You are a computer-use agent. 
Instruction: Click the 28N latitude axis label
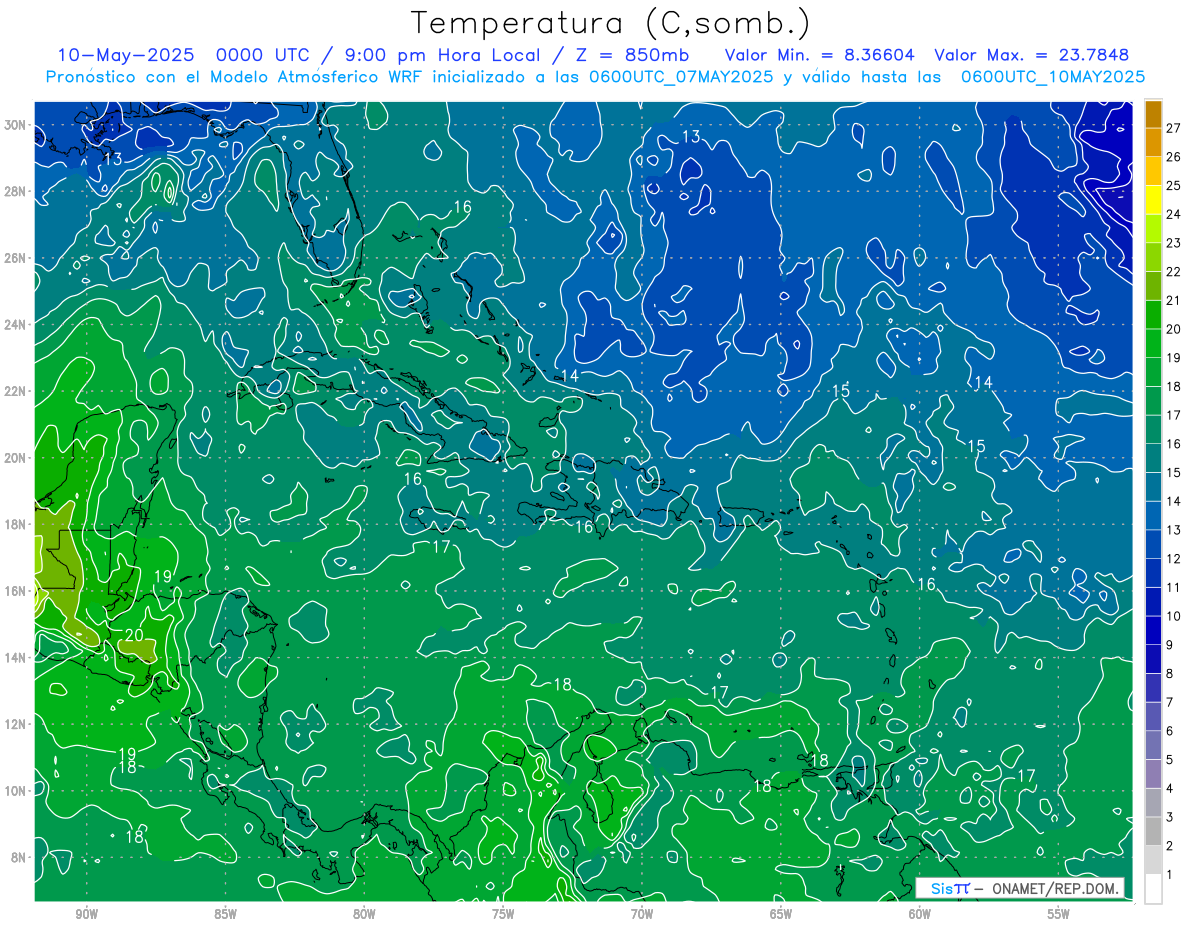(x=17, y=191)
